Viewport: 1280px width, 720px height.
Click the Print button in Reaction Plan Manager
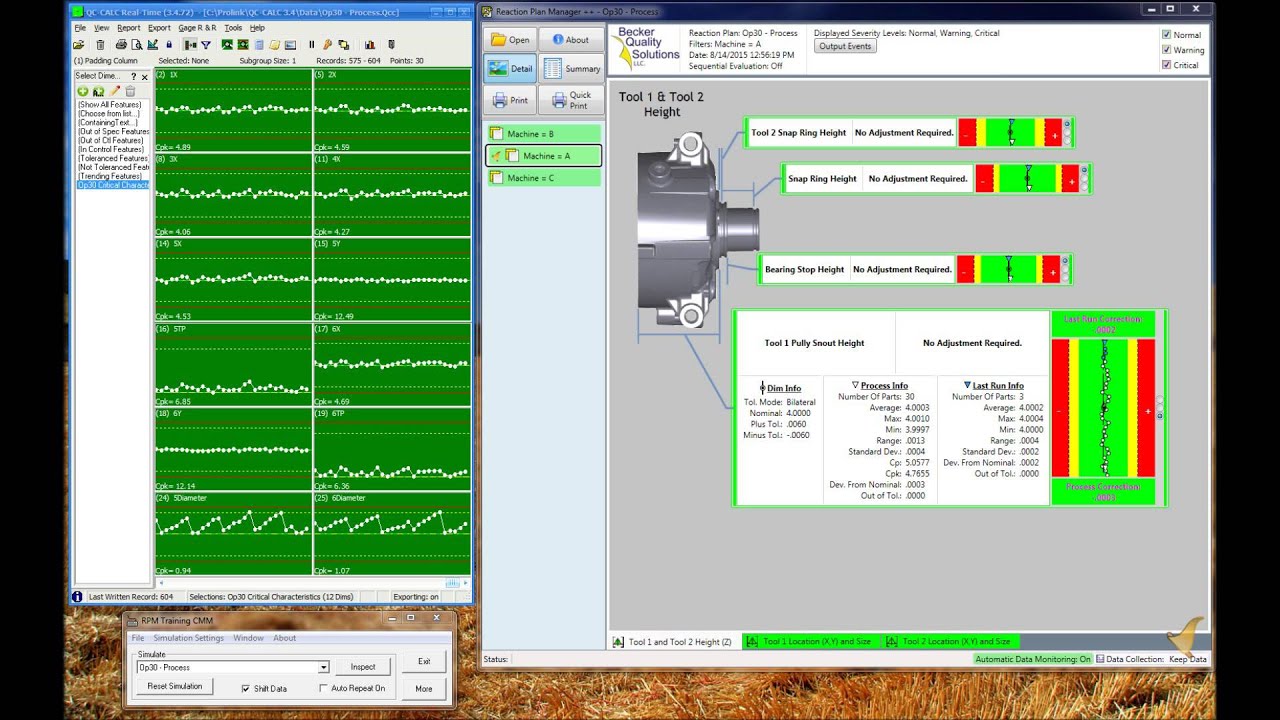tap(510, 100)
